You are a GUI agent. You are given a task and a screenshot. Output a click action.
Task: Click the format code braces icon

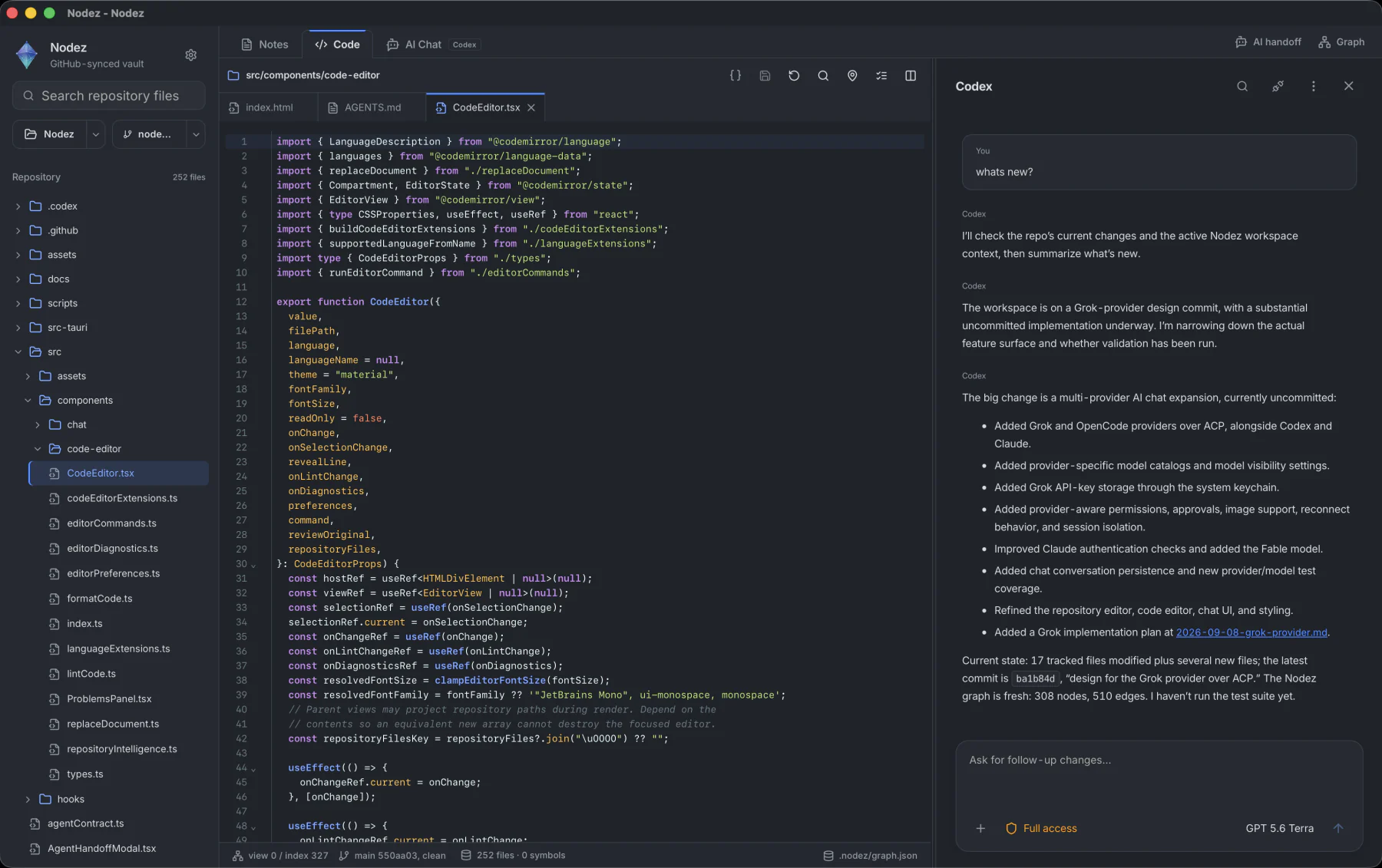coord(735,75)
